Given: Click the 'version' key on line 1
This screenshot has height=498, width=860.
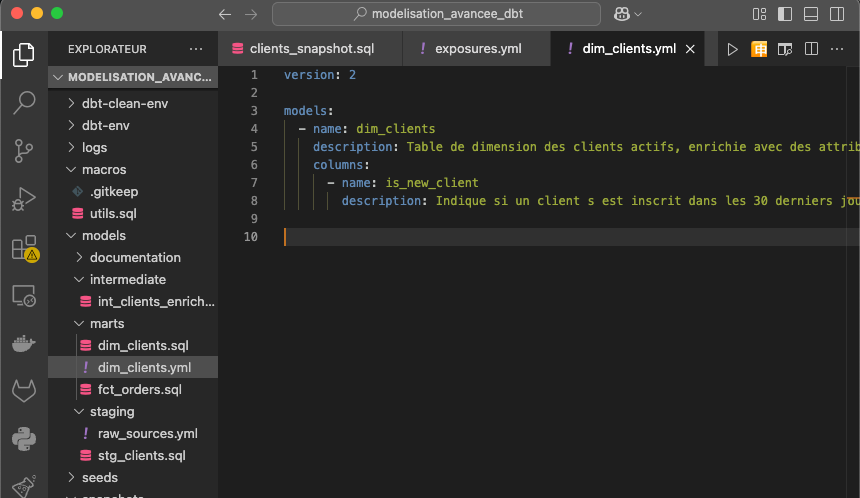Looking at the screenshot, I should tap(309, 75).
